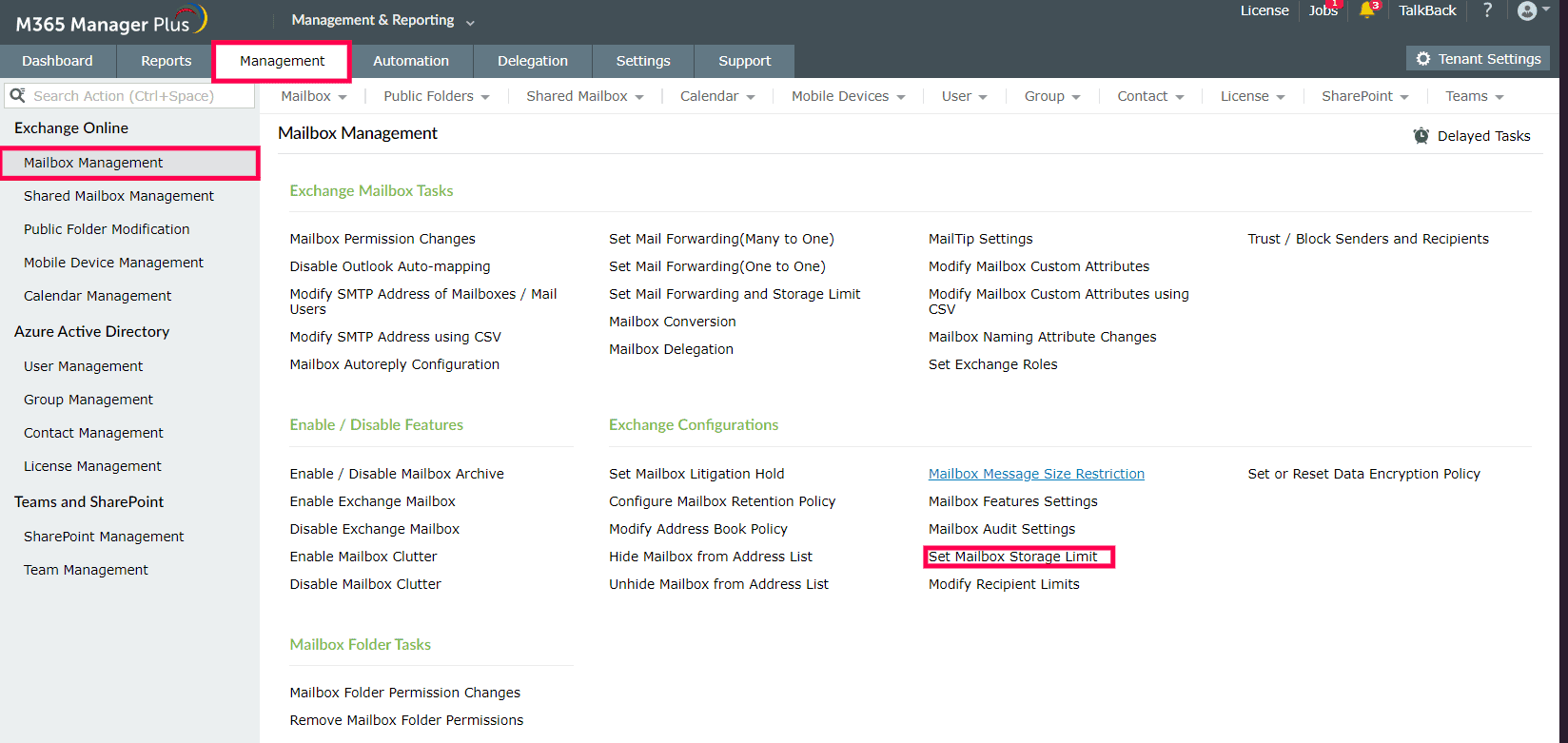The height and width of the screenshot is (743, 1568).
Task: Click Set or Reset Data Encryption Policy
Action: coord(1364,474)
